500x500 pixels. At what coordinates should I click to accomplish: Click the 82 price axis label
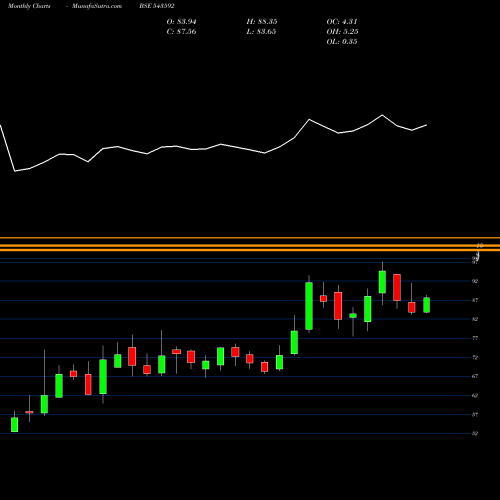(x=475, y=319)
